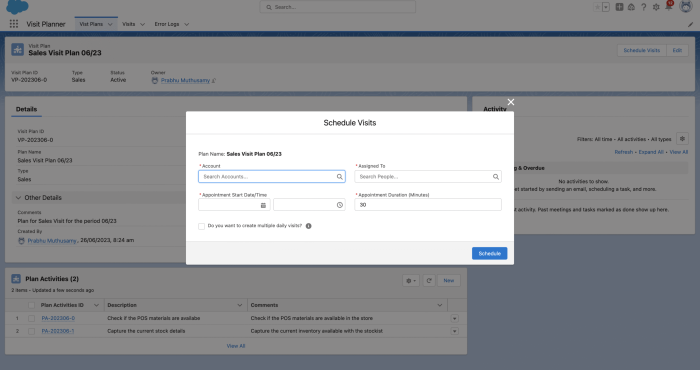Click View All under Plan Activities

pos(236,346)
